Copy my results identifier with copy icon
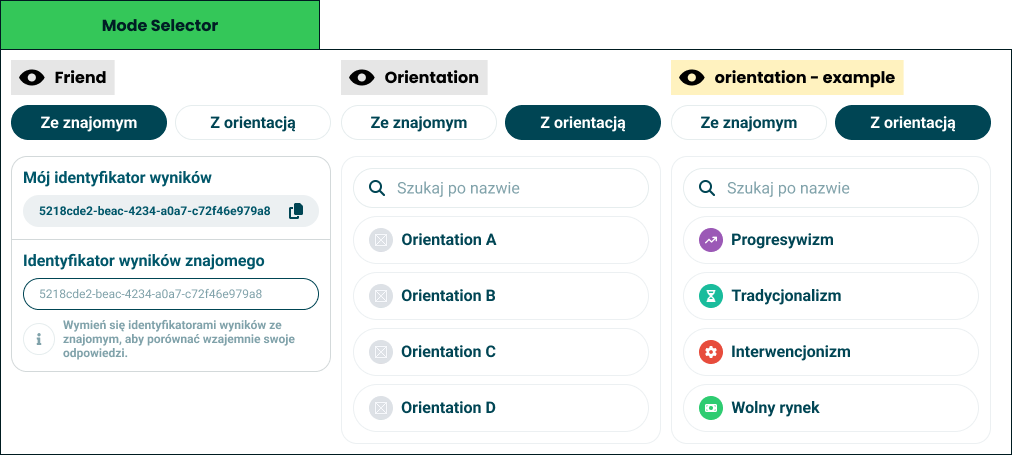The height and width of the screenshot is (455, 1013). click(x=296, y=211)
